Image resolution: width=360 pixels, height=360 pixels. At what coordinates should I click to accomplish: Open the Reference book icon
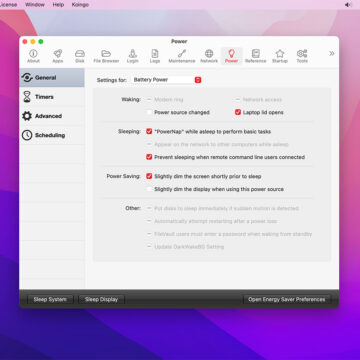[256, 56]
